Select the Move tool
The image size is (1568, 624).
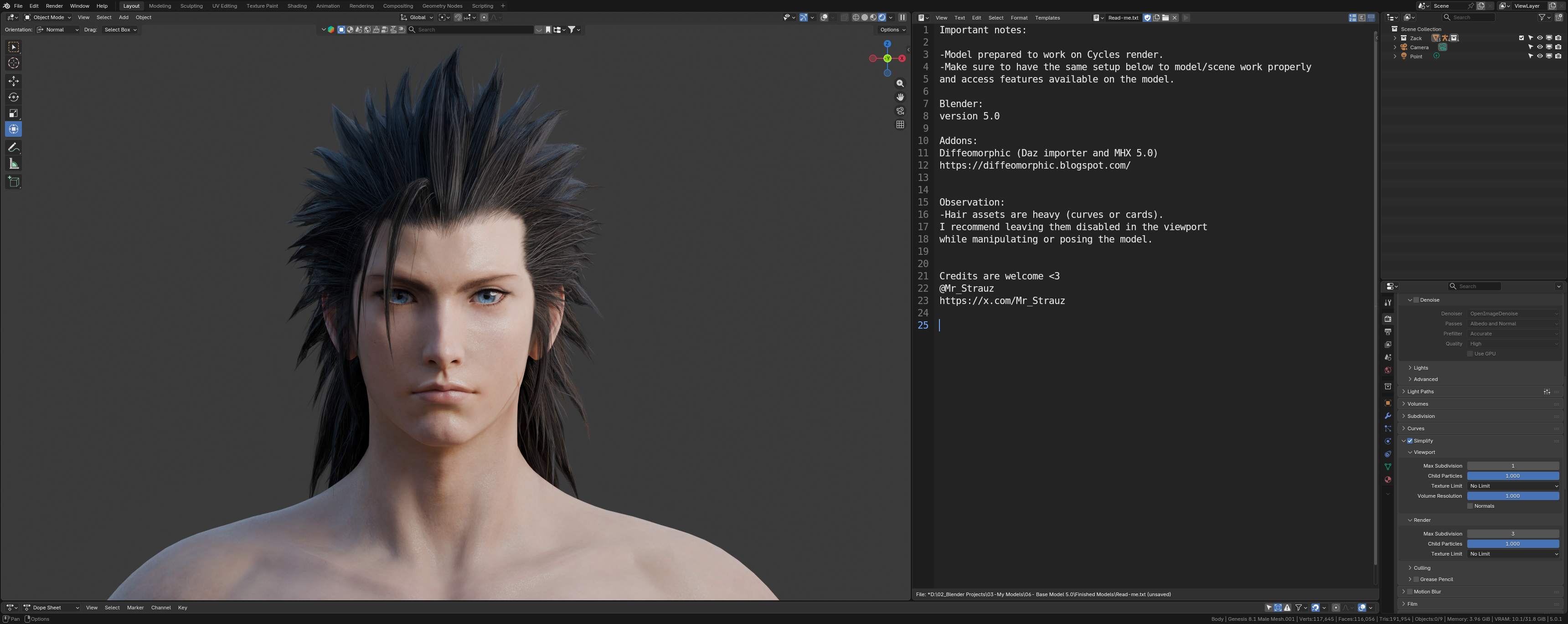coord(13,81)
